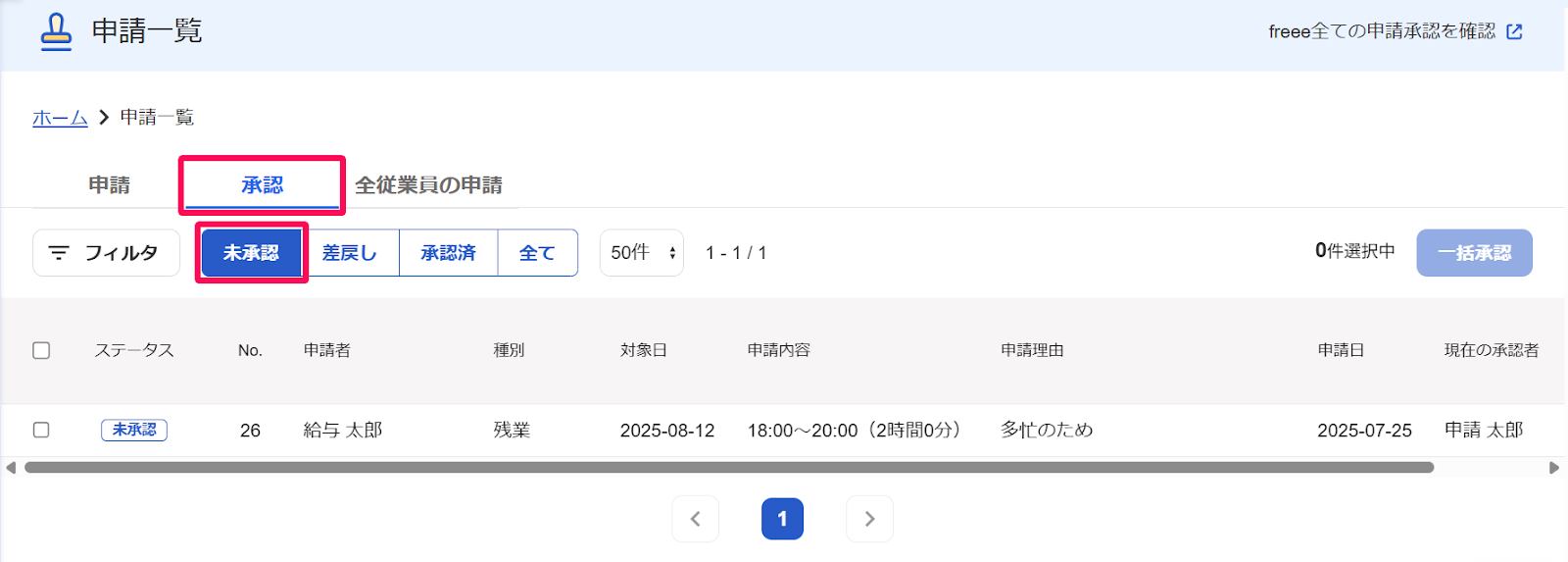This screenshot has width=1568, height=562.
Task: Click the 未承認 status badge in row 26
Action: click(x=134, y=430)
